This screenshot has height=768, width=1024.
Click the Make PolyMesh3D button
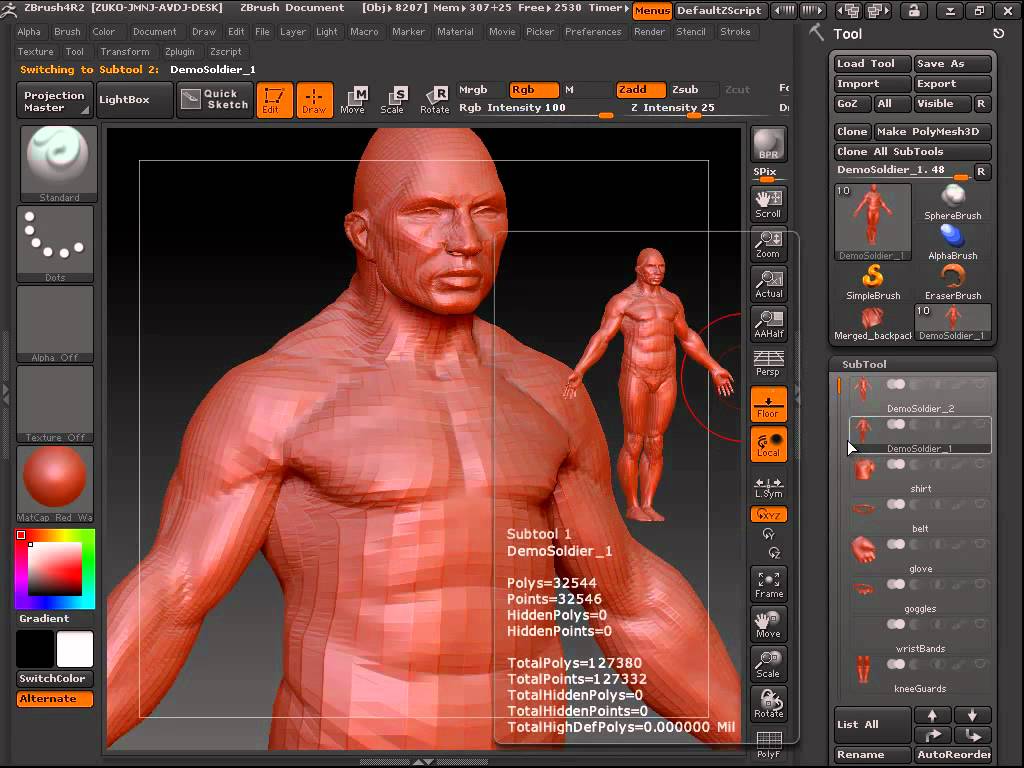[x=933, y=131]
